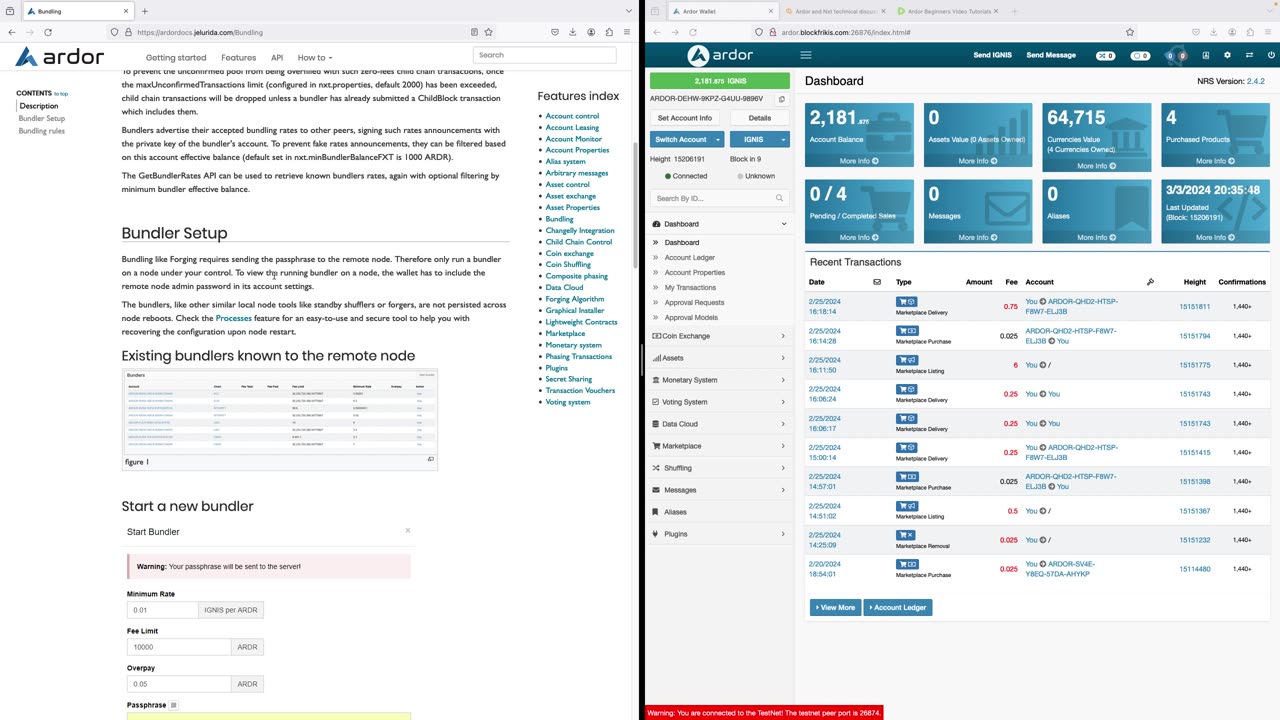Open the How to dropdown in docs navbar
The height and width of the screenshot is (720, 1280).
(315, 58)
